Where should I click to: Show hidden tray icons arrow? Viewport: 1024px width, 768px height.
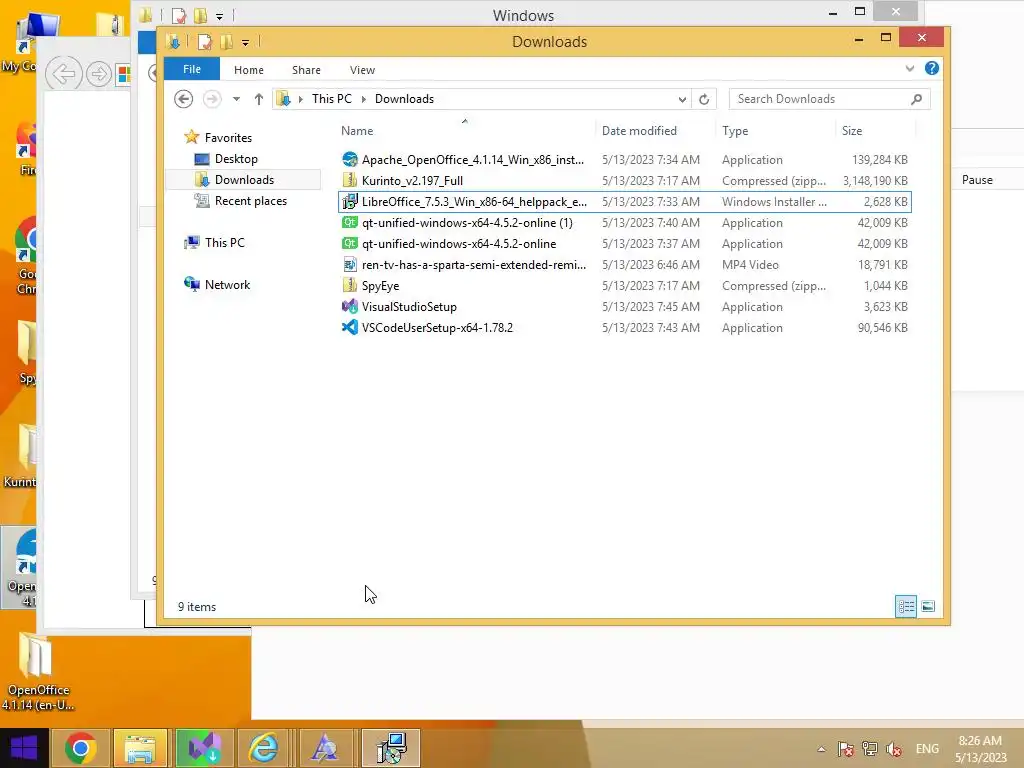(x=821, y=749)
